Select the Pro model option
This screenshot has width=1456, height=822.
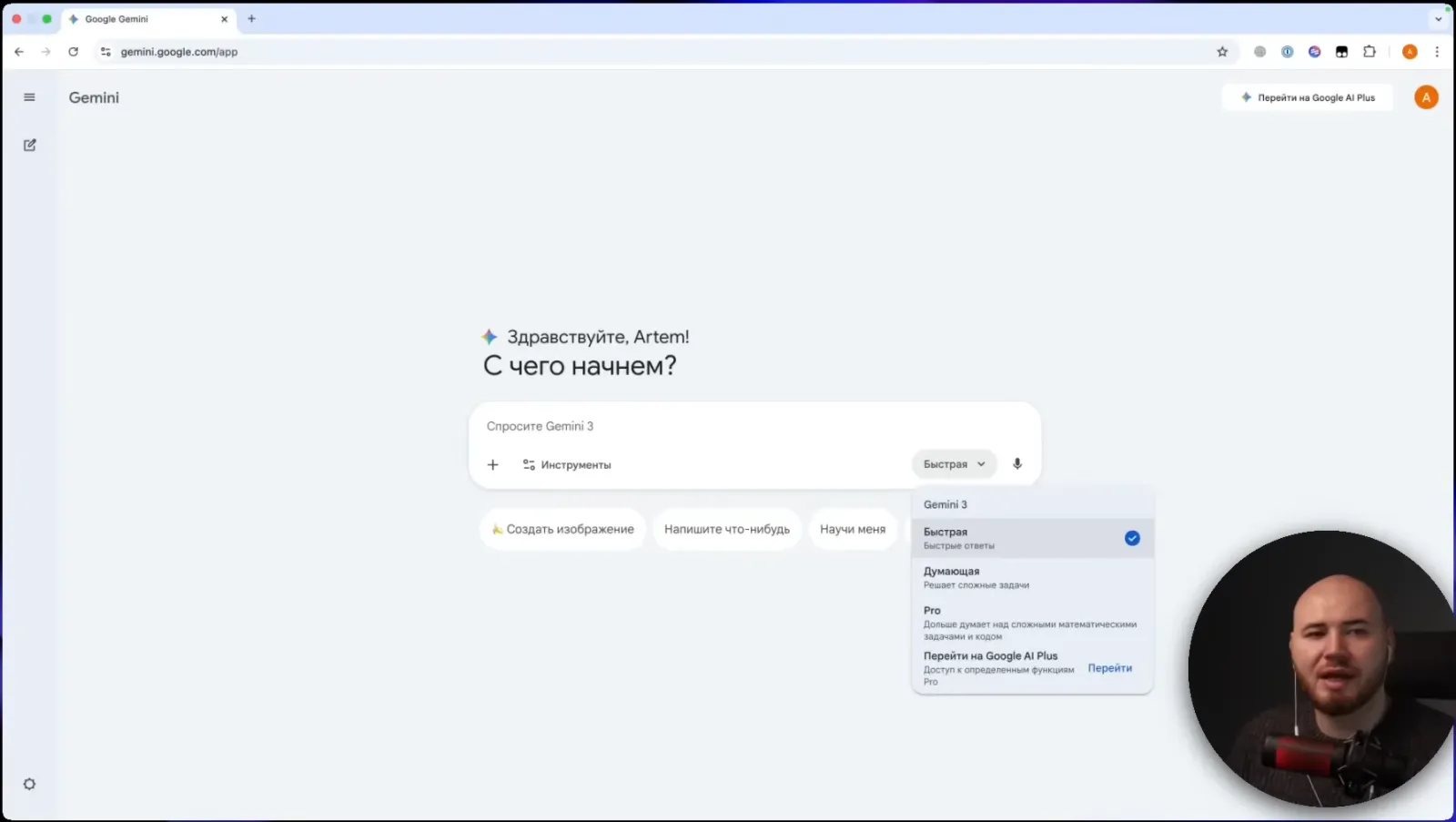point(1032,623)
